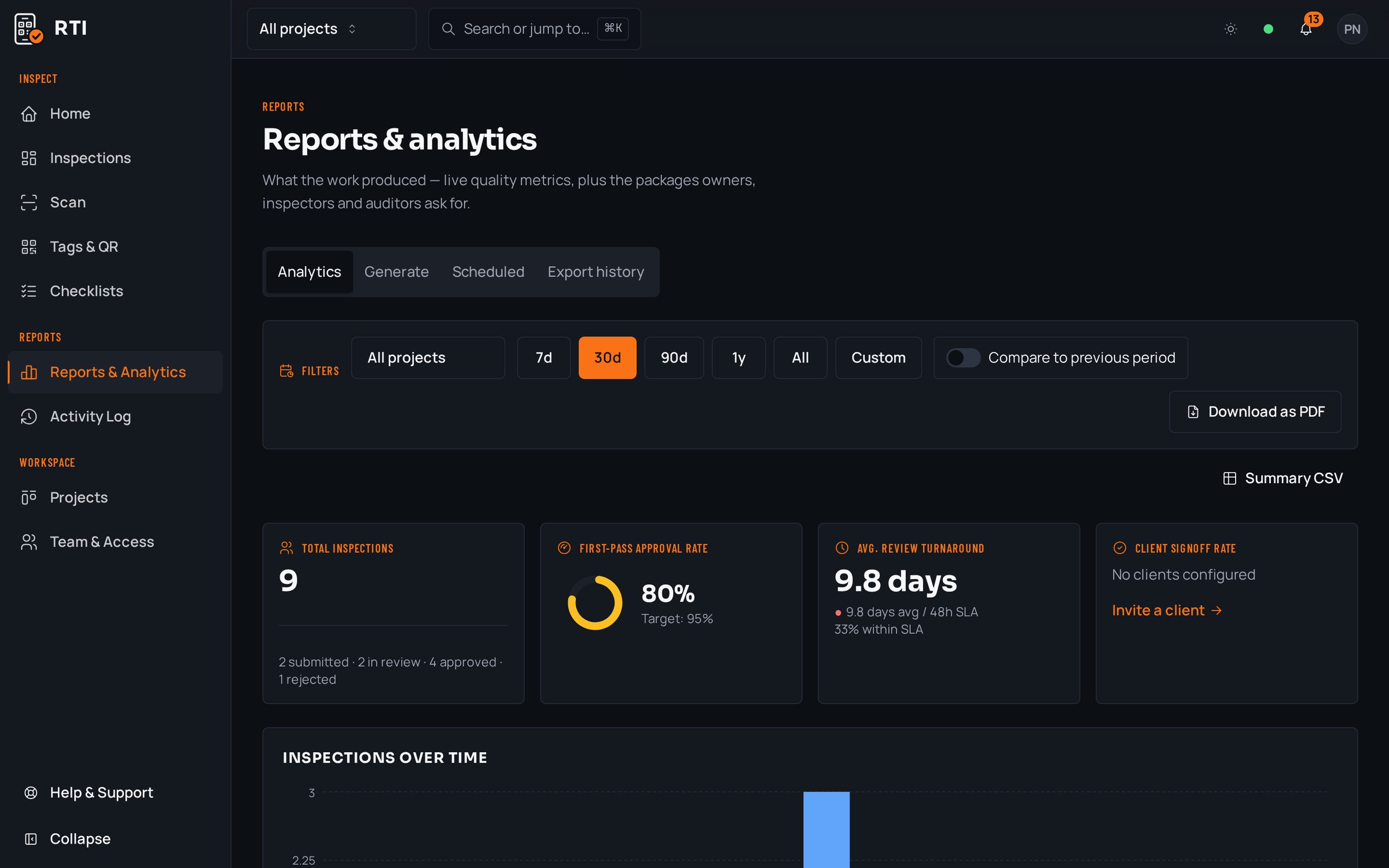Click the "Target: 95%" label
The image size is (1389, 868).
pos(677,619)
